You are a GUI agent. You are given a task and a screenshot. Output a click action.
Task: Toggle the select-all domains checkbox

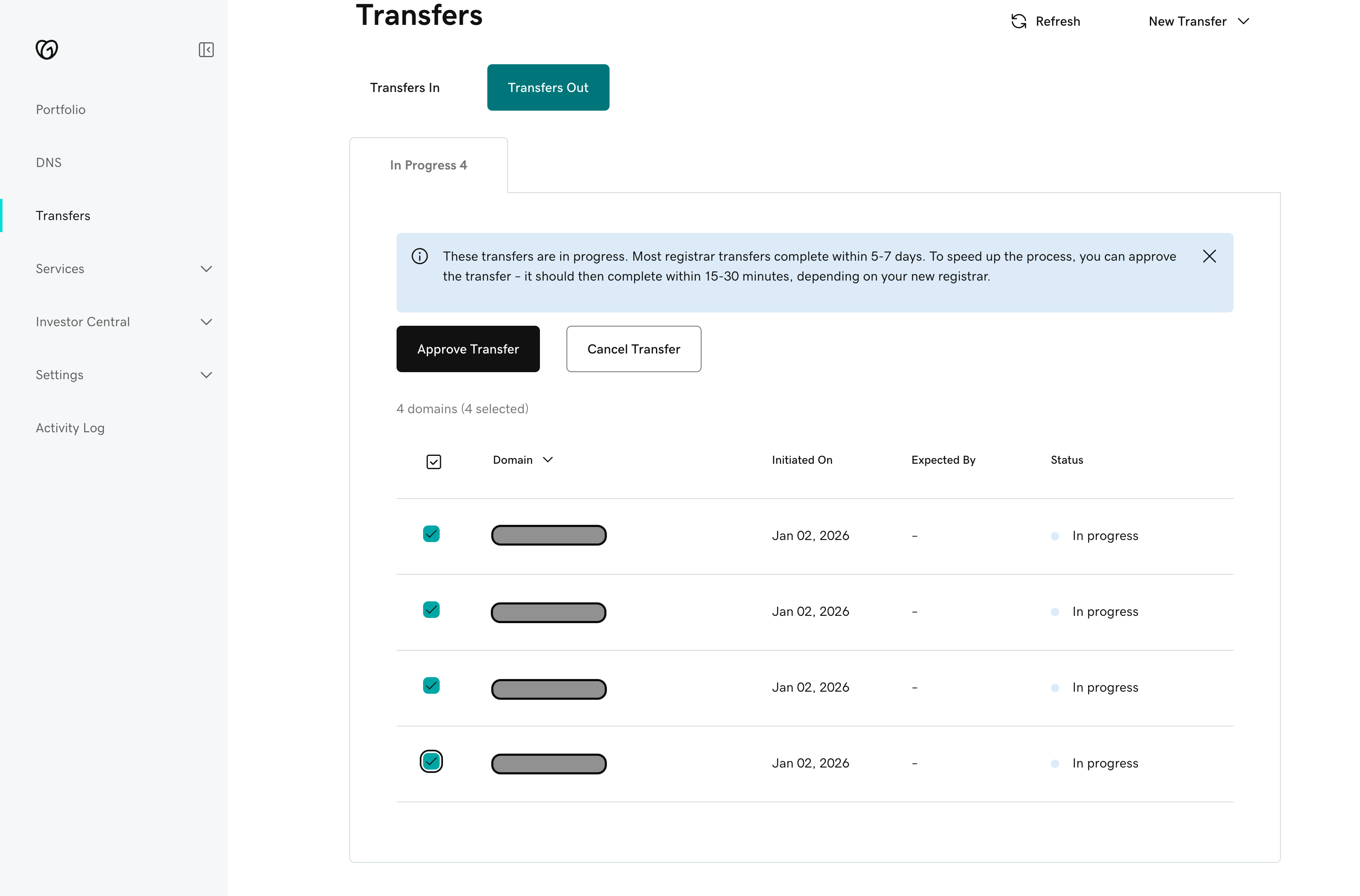[x=434, y=462]
